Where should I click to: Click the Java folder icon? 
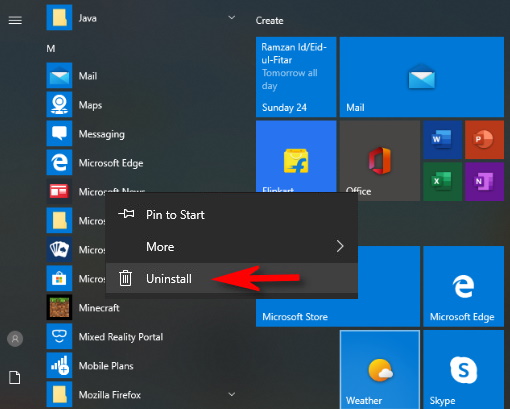(x=59, y=18)
